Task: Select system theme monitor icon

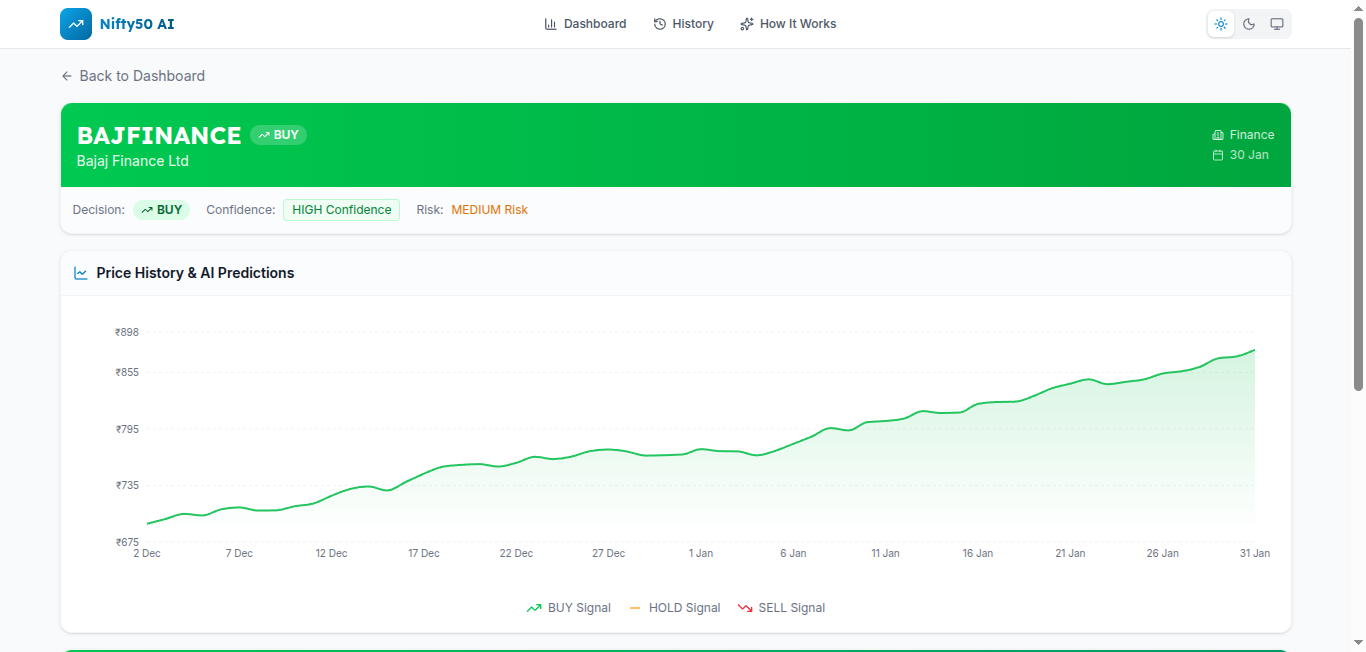Action: click(1277, 24)
